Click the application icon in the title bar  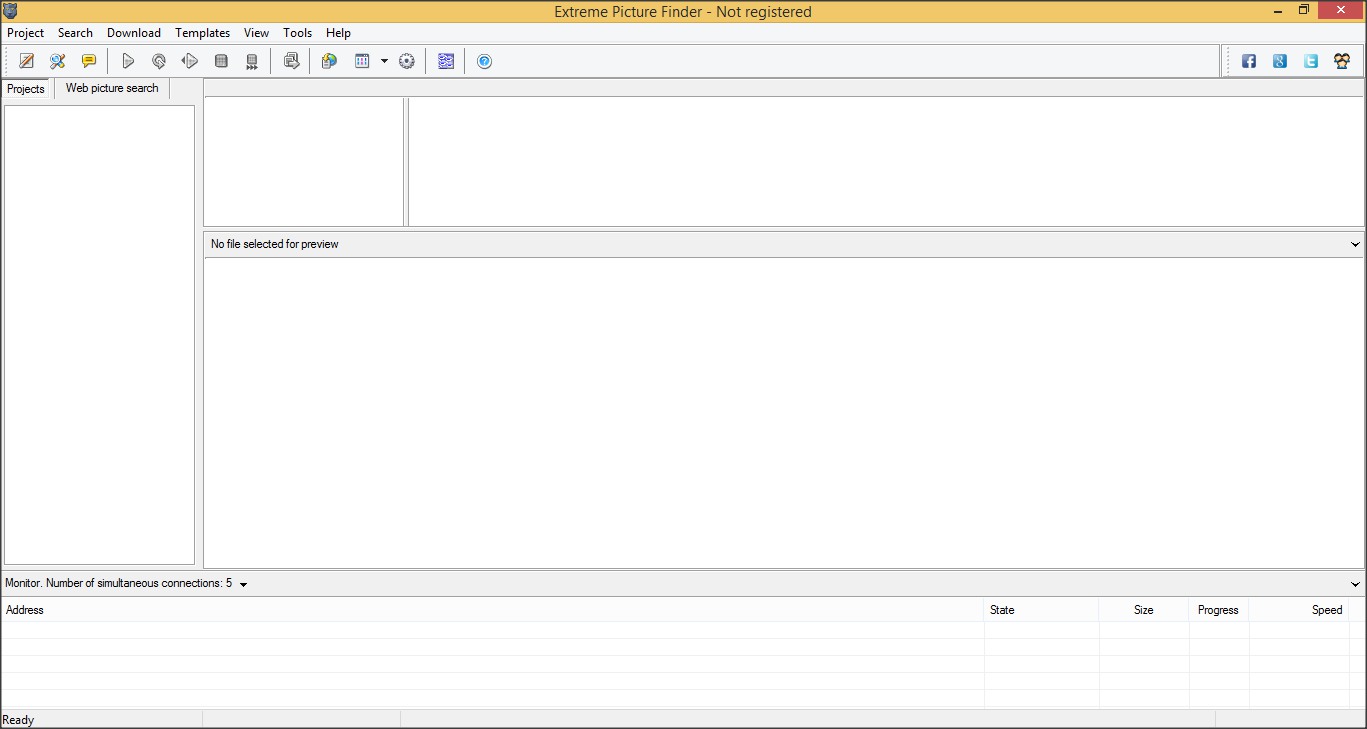click(x=11, y=11)
